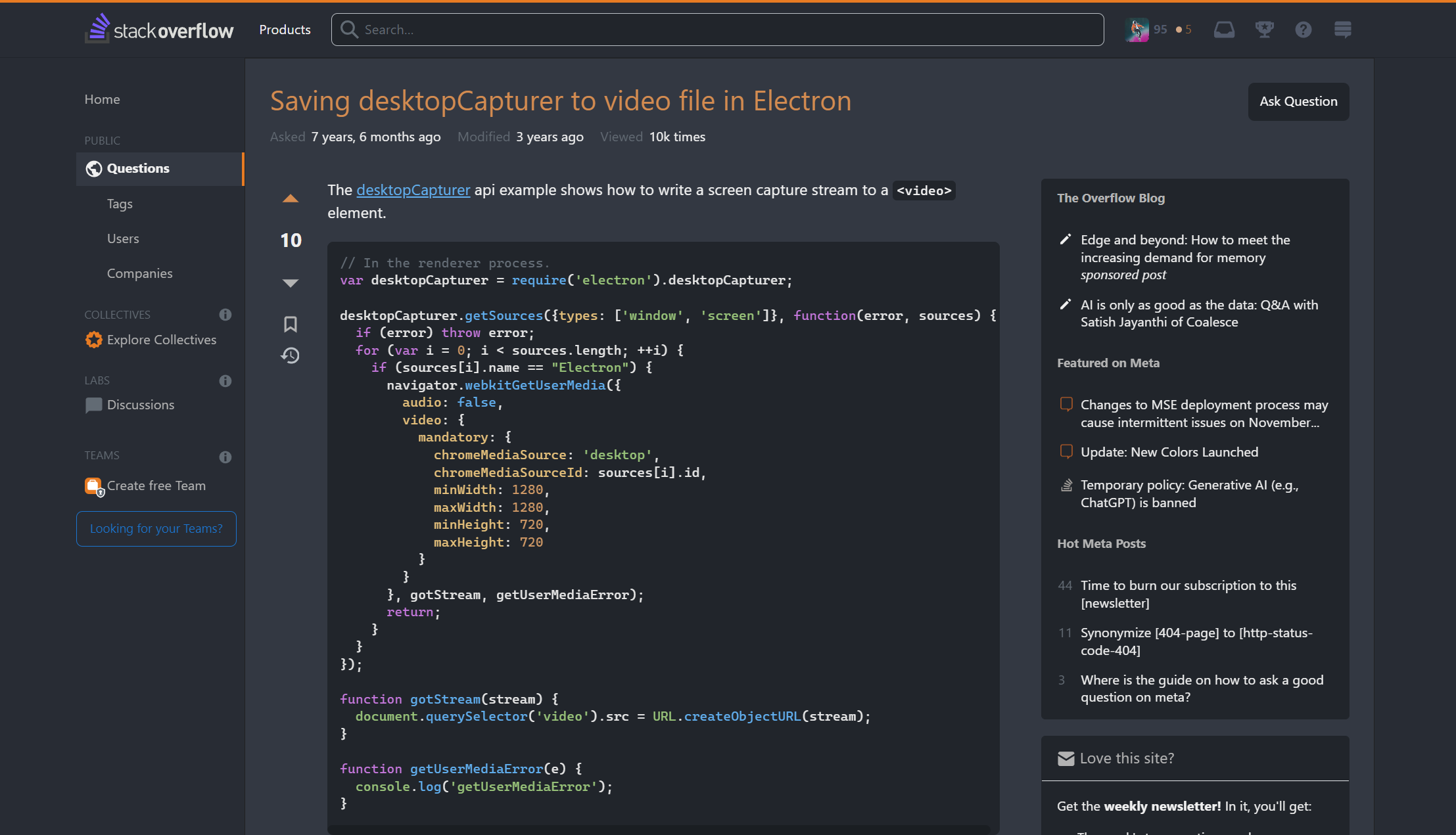
Task: Select the Explore Collectives icon
Action: (x=93, y=340)
